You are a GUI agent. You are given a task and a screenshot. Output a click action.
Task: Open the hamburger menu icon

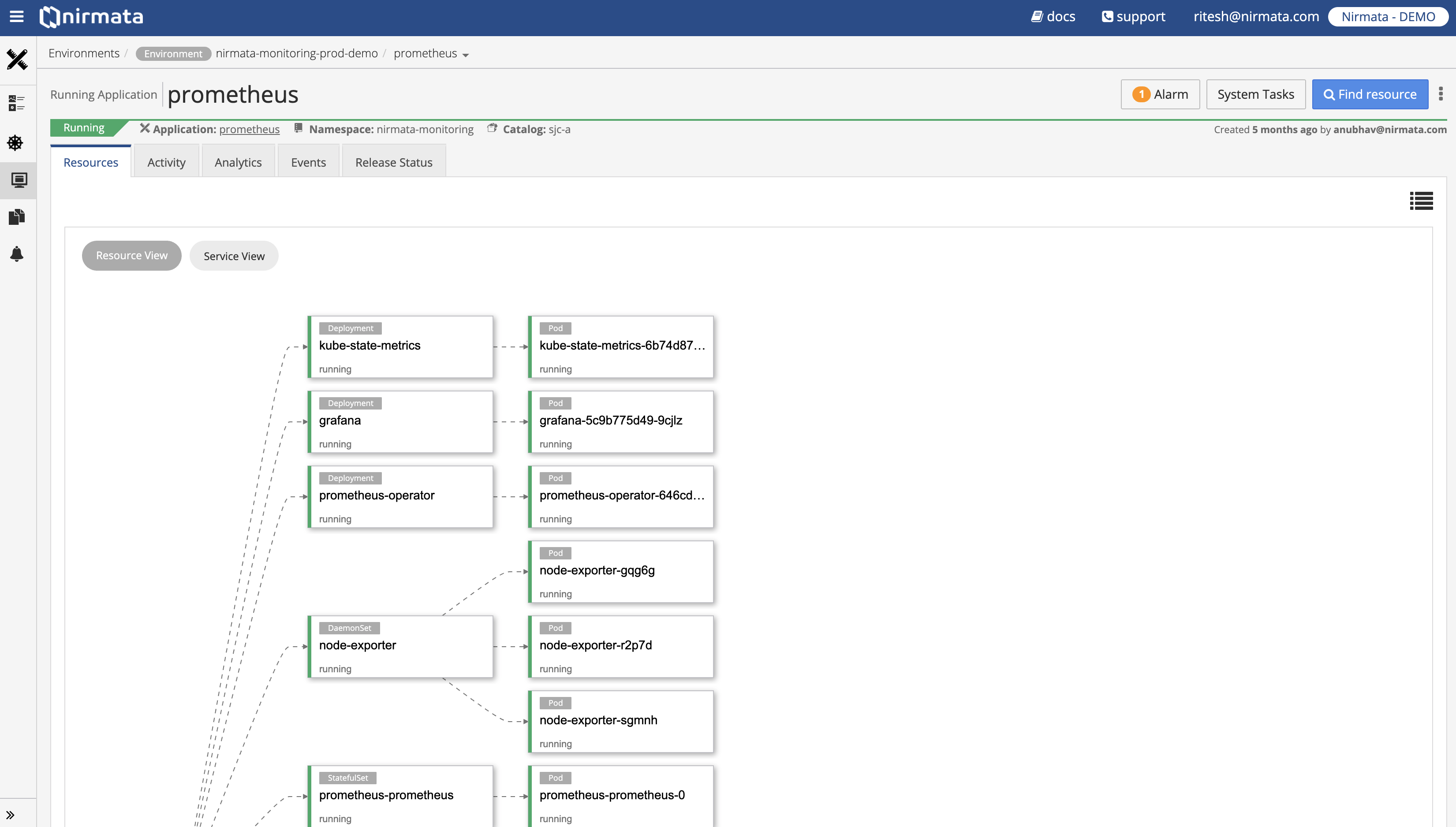[x=16, y=16]
